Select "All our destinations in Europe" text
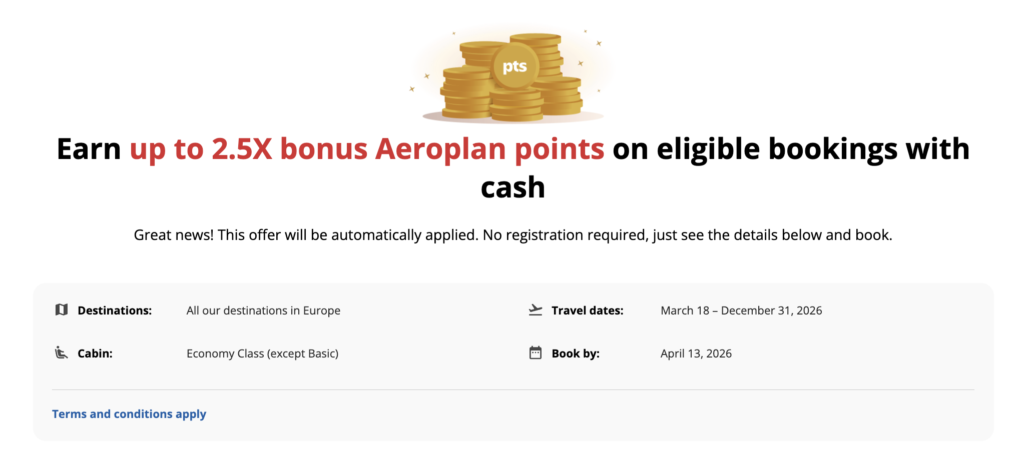Viewport: 1024px width, 462px height. coord(263,311)
